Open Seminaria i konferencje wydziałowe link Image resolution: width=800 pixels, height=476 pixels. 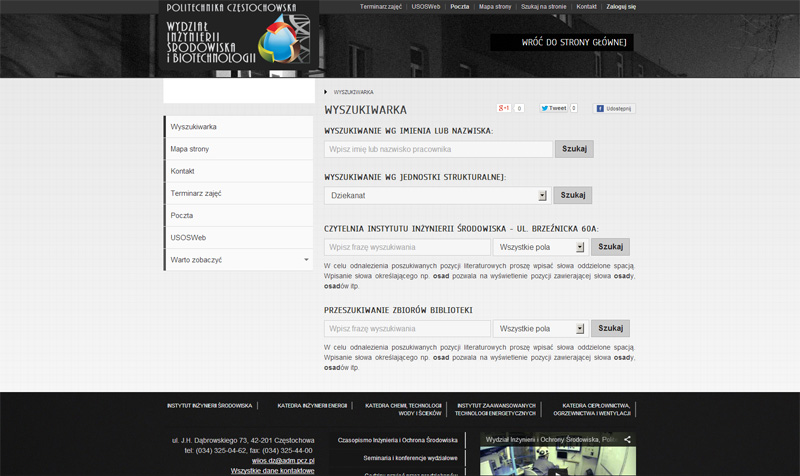[x=410, y=458]
